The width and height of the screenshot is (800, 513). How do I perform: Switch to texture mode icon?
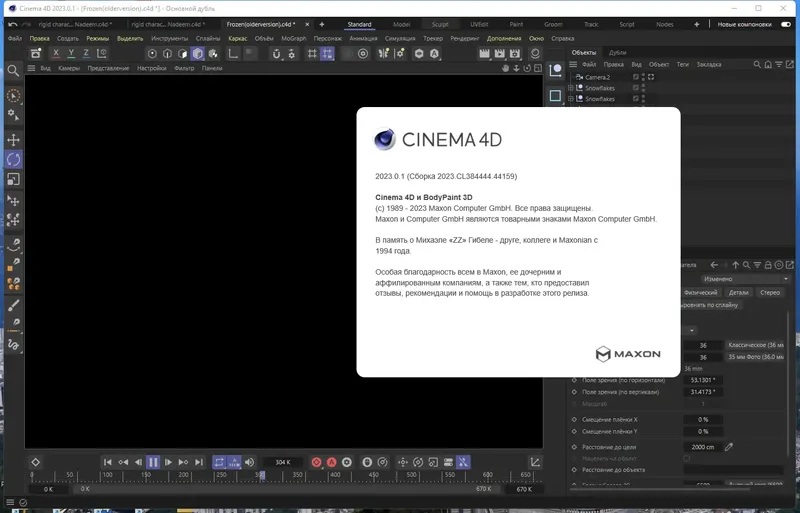(213, 54)
